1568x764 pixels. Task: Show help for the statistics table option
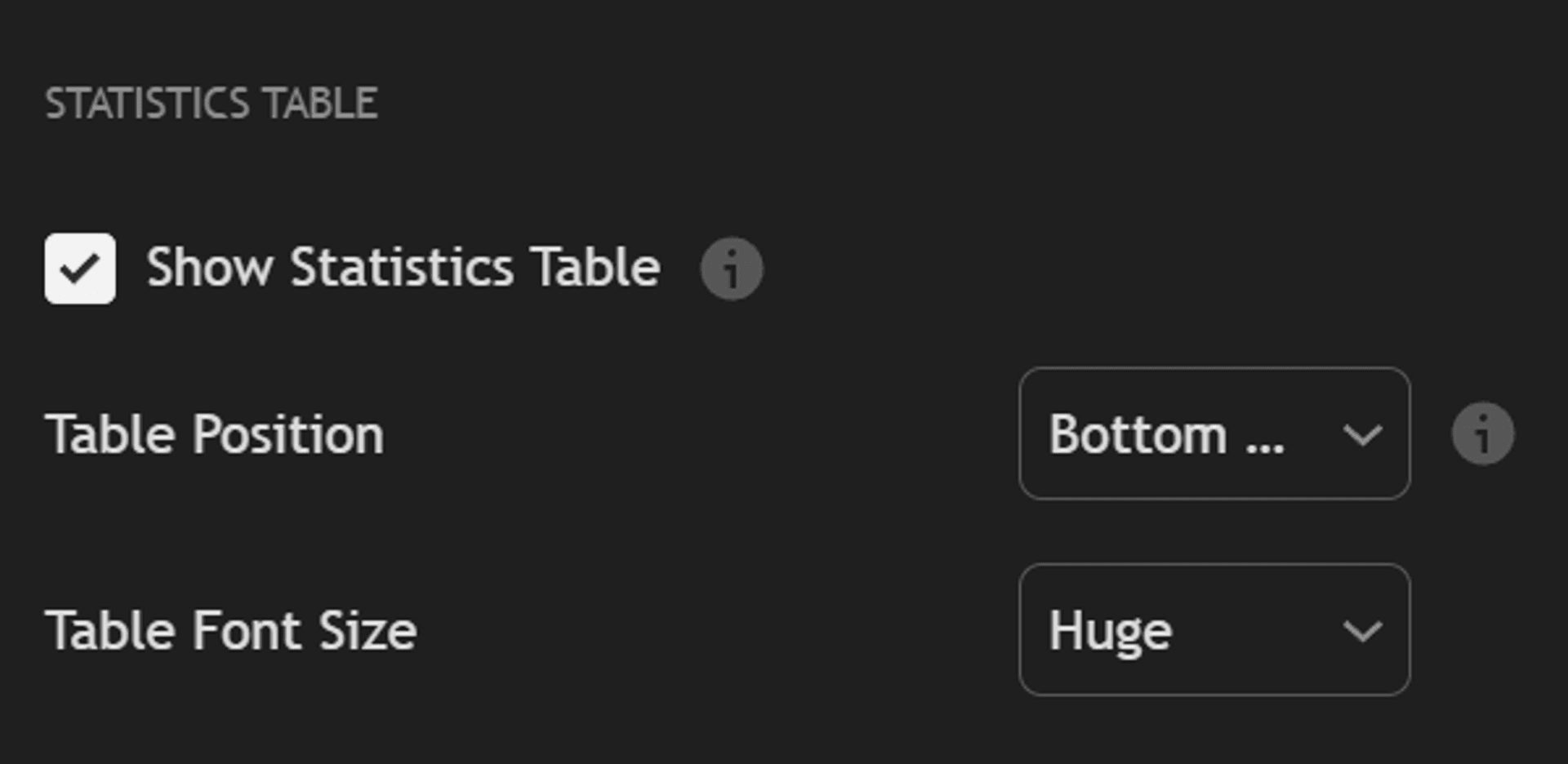tap(732, 269)
